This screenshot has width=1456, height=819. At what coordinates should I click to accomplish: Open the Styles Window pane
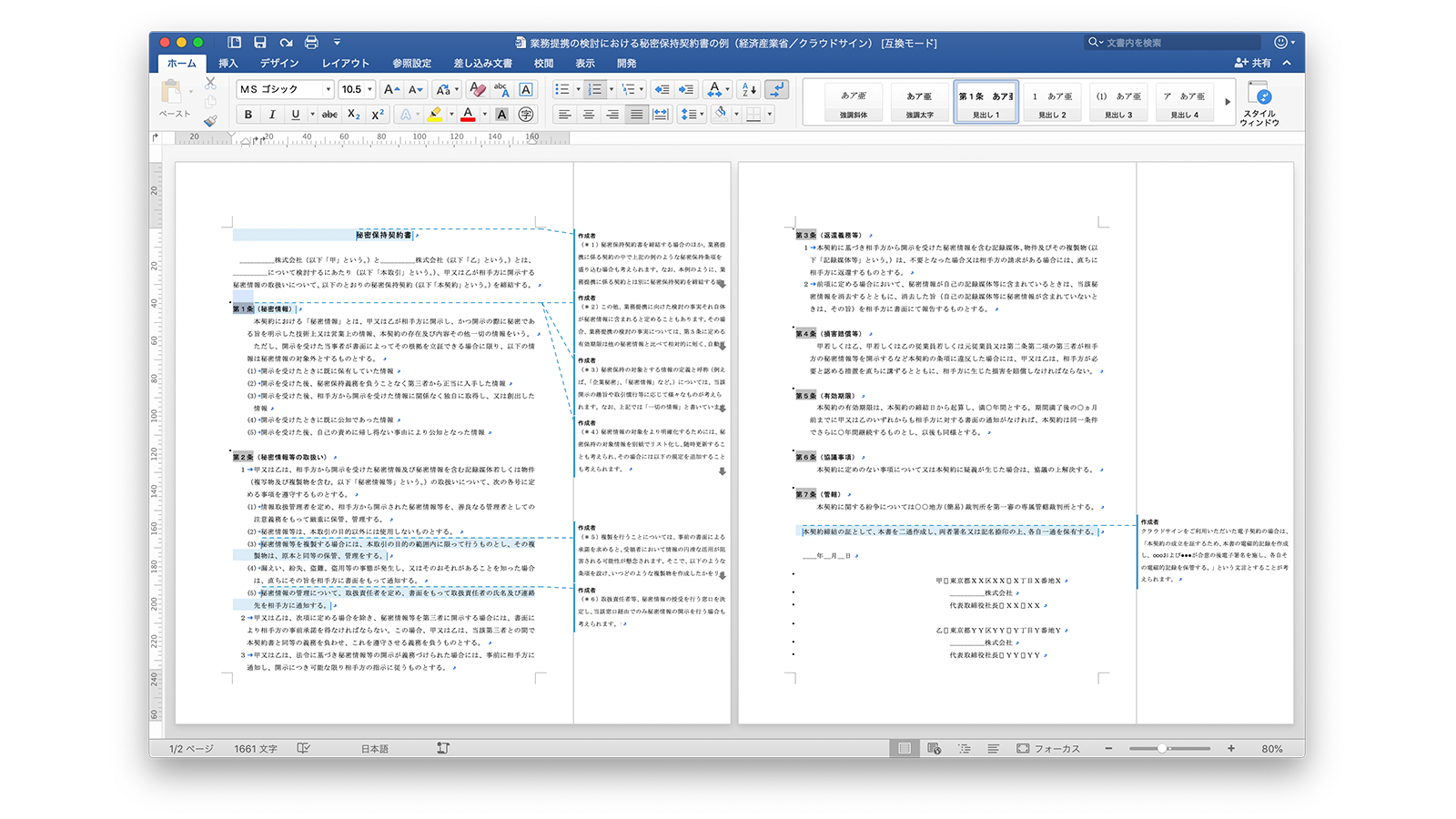tap(1259, 104)
